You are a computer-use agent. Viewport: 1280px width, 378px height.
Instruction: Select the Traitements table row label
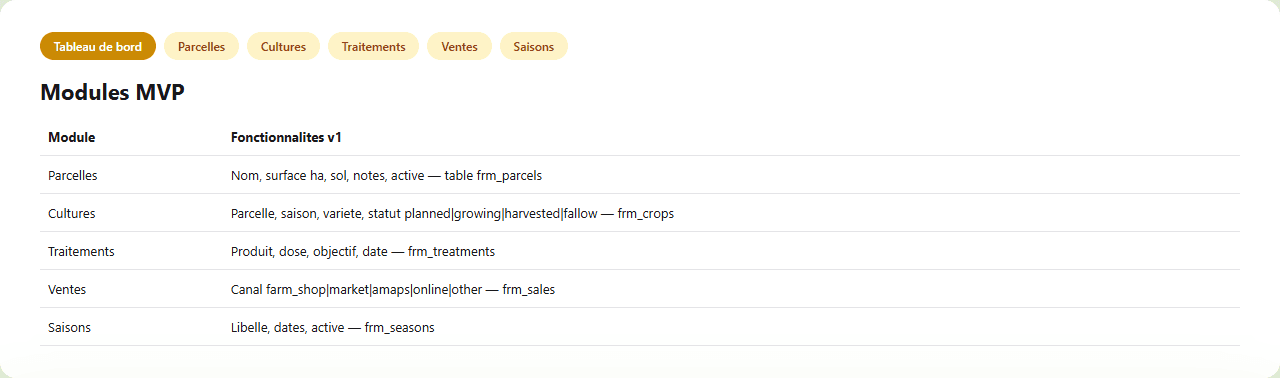81,251
